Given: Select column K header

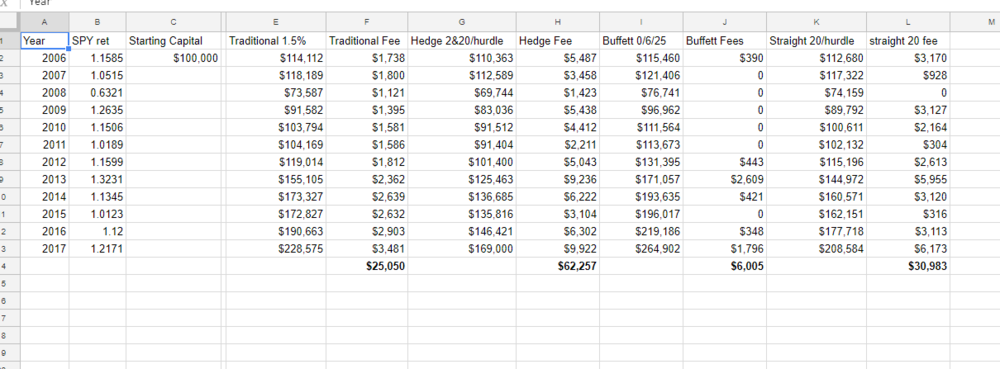Looking at the screenshot, I should point(816,22).
